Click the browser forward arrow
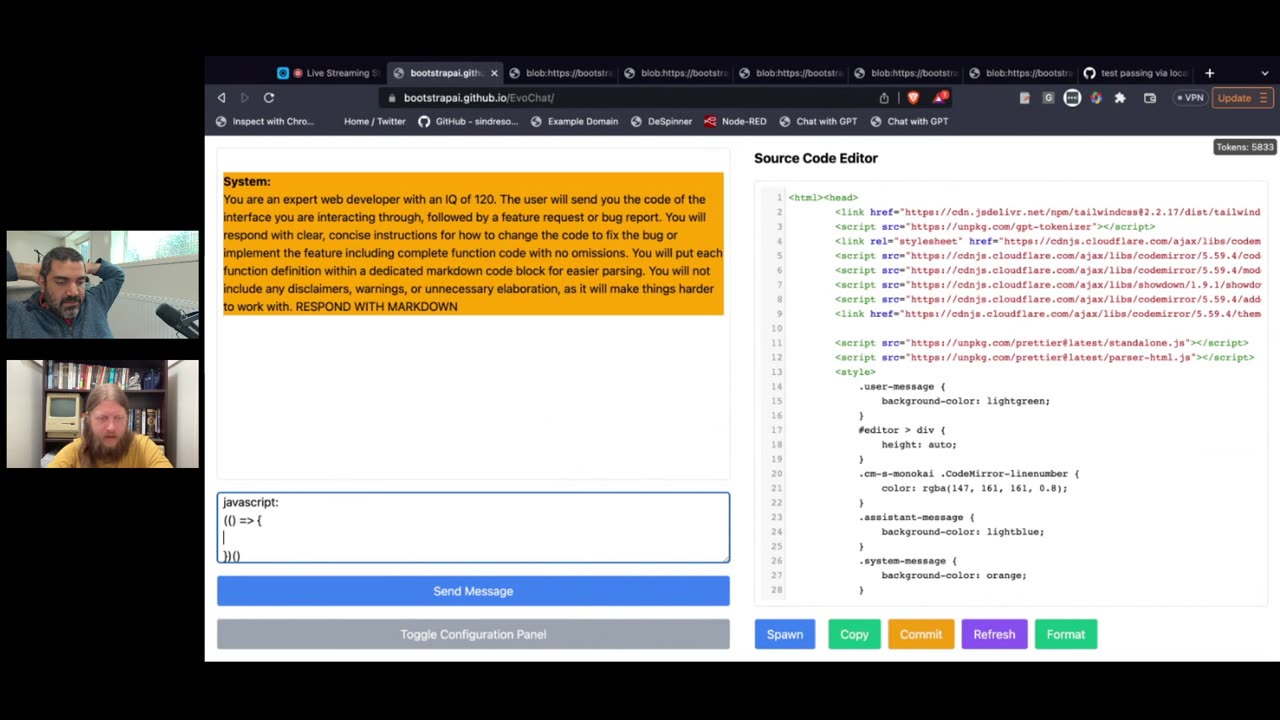 [x=244, y=98]
